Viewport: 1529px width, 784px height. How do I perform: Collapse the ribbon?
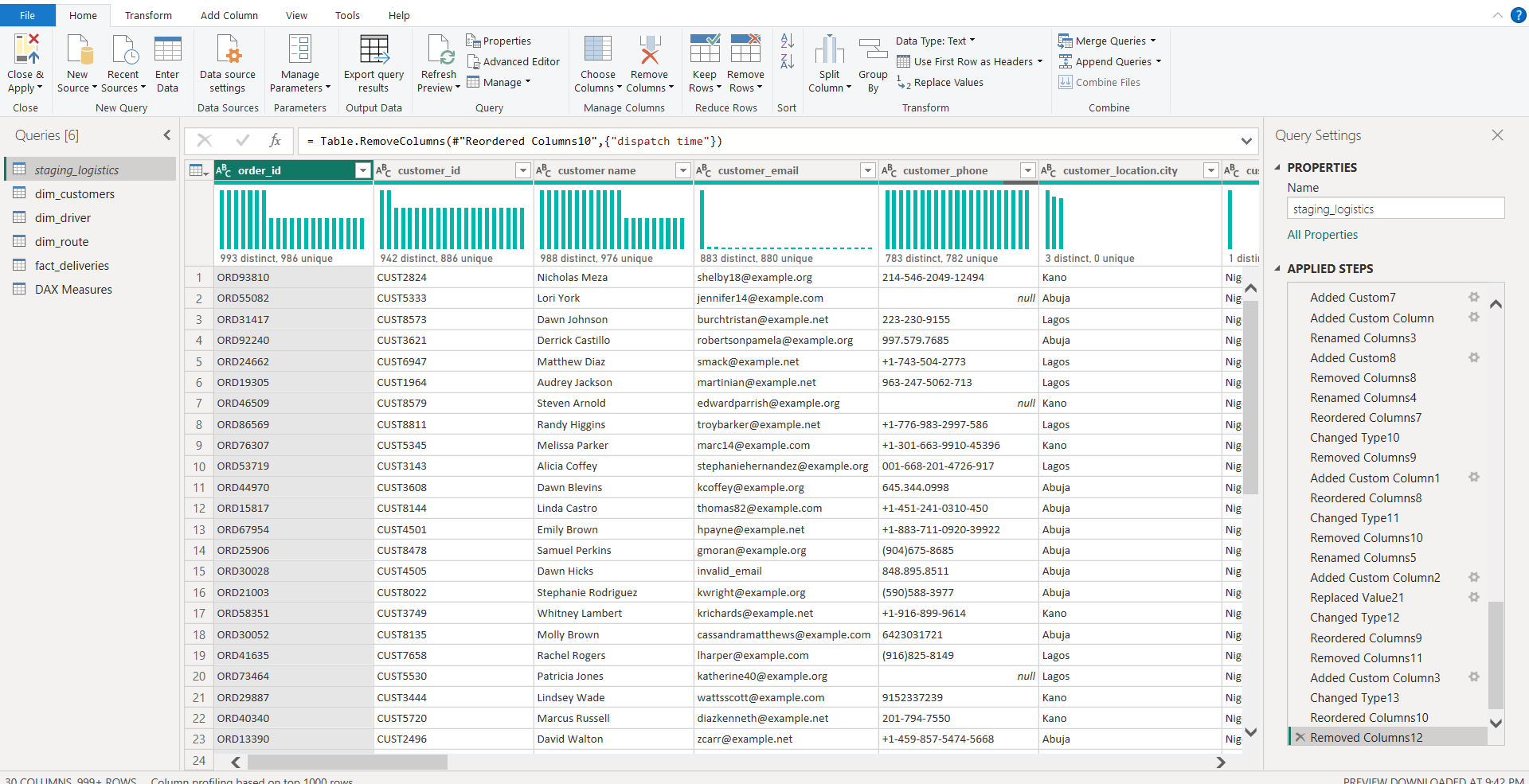tap(1497, 15)
